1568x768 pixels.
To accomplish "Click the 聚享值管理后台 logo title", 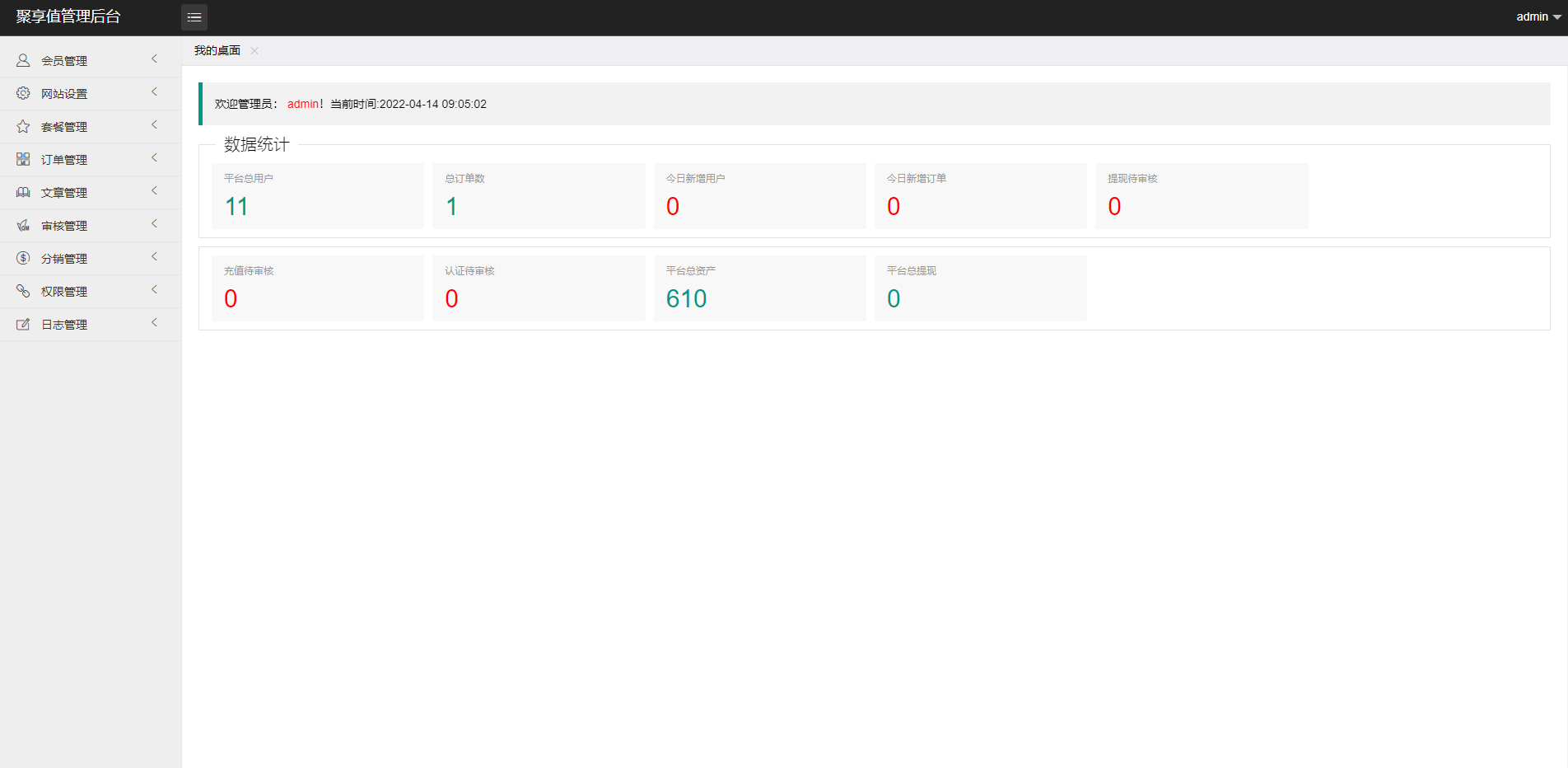I will (68, 16).
